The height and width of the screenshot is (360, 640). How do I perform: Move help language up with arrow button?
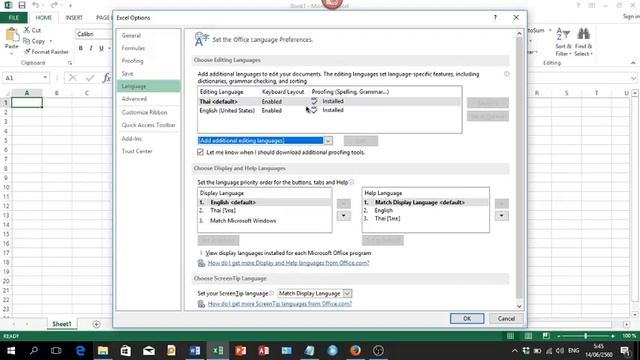point(502,204)
